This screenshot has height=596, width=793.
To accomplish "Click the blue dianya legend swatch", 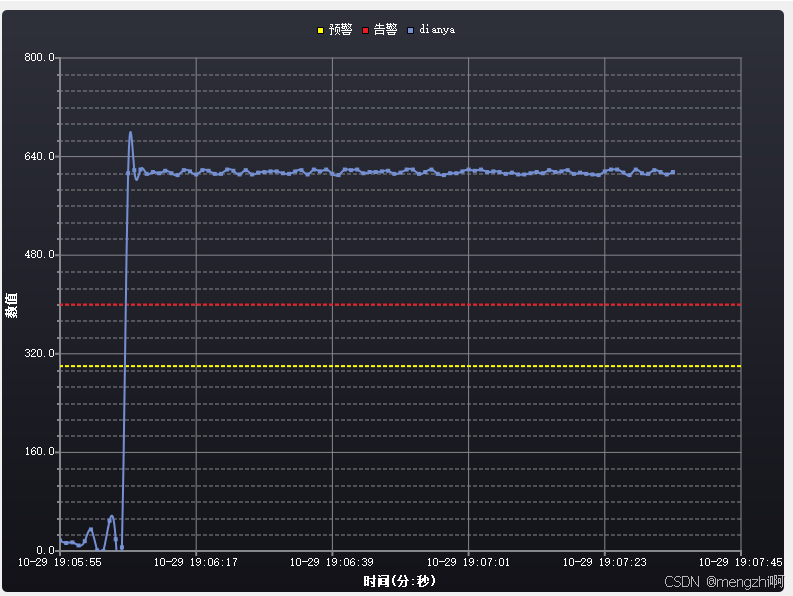I will [x=410, y=30].
